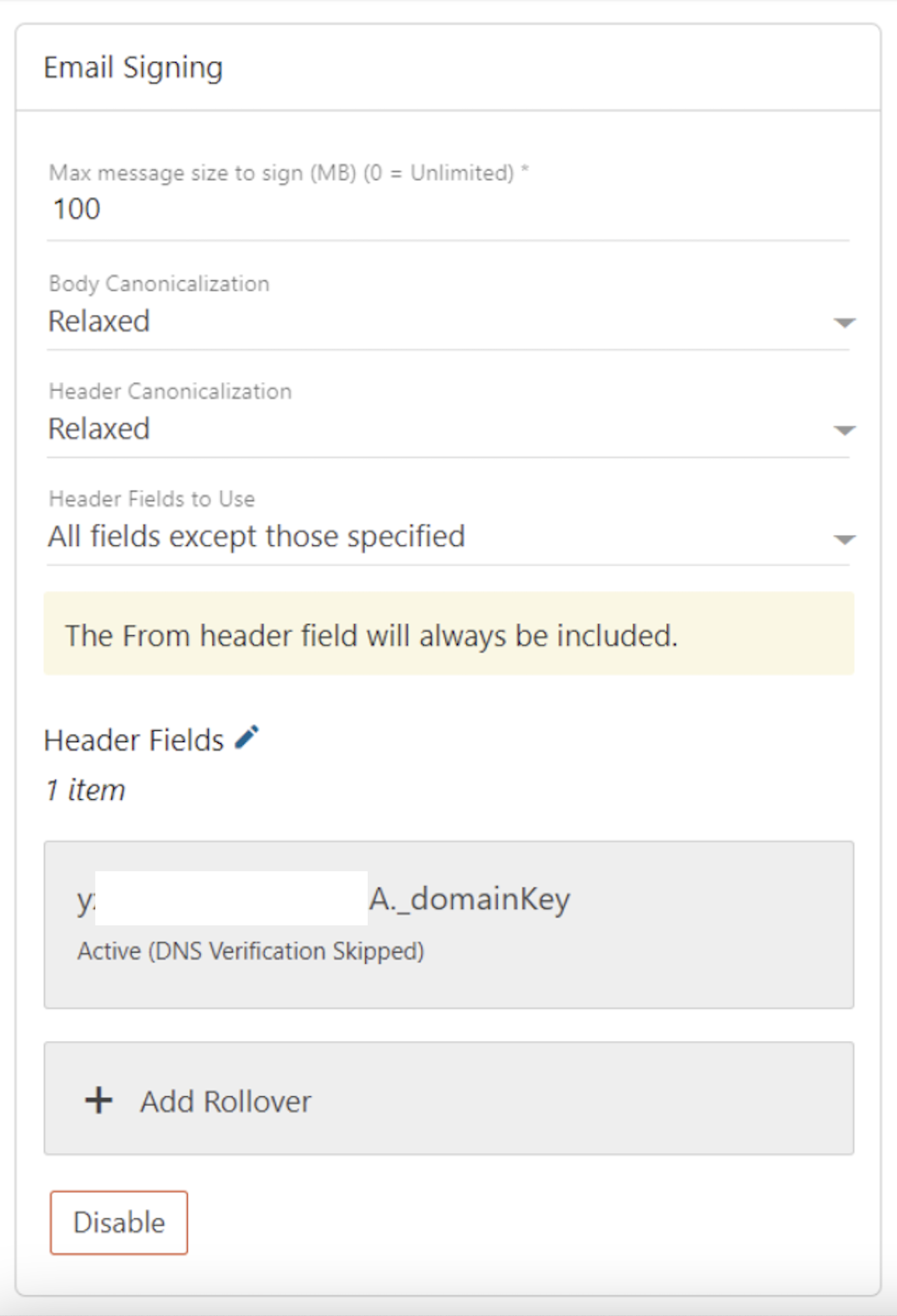Open the Header Fields to Use arrow

tap(843, 539)
